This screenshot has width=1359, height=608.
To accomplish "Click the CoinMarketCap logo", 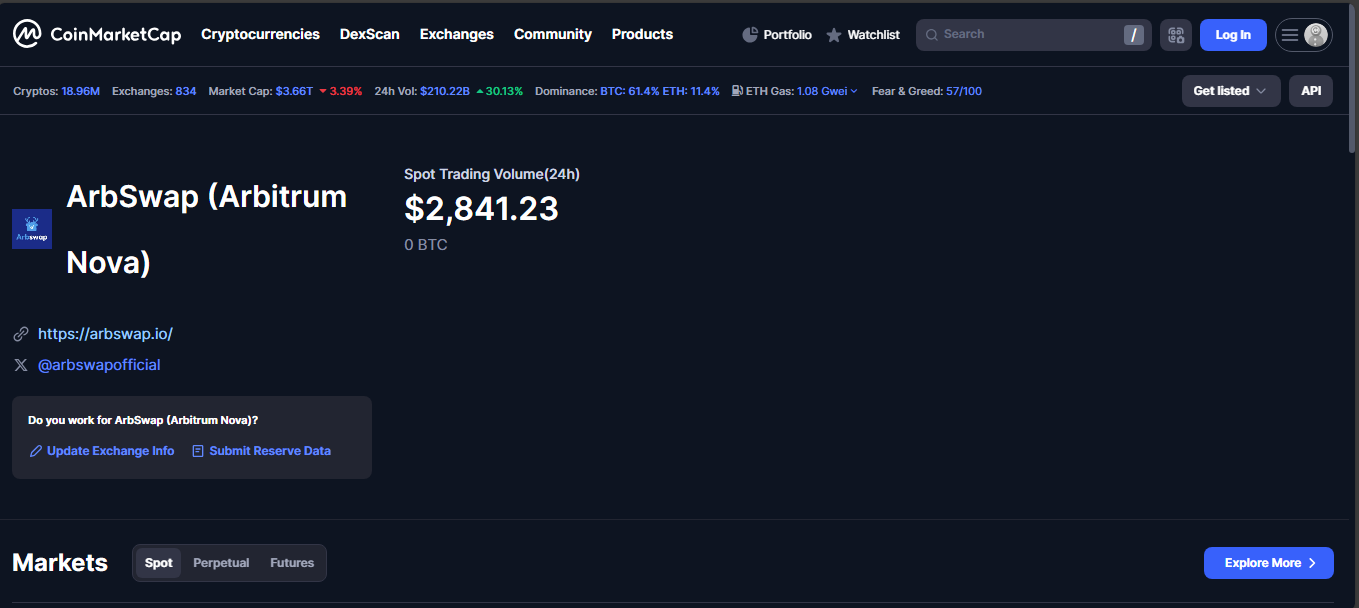I will point(97,34).
